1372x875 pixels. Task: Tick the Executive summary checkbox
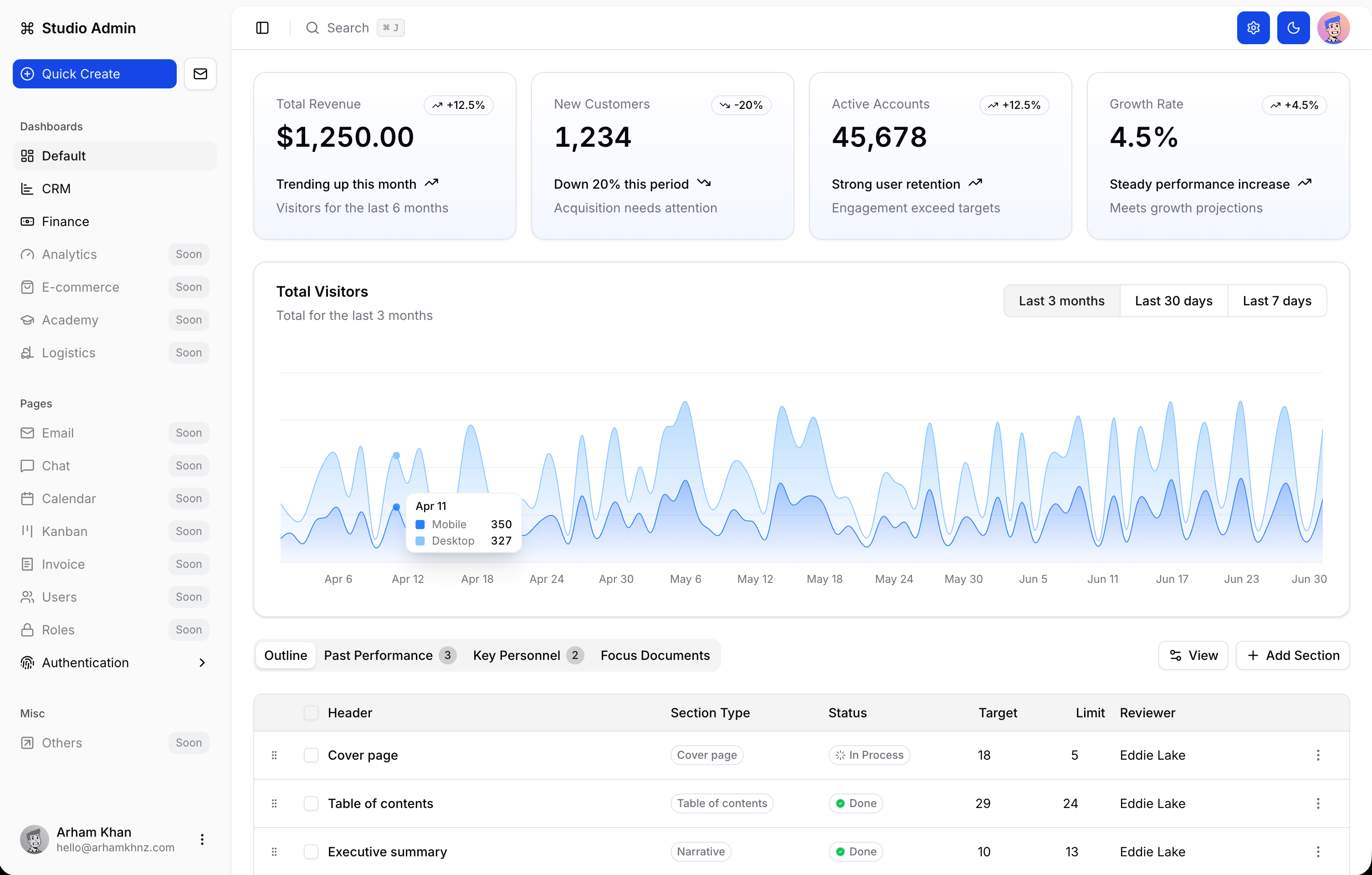click(x=311, y=851)
